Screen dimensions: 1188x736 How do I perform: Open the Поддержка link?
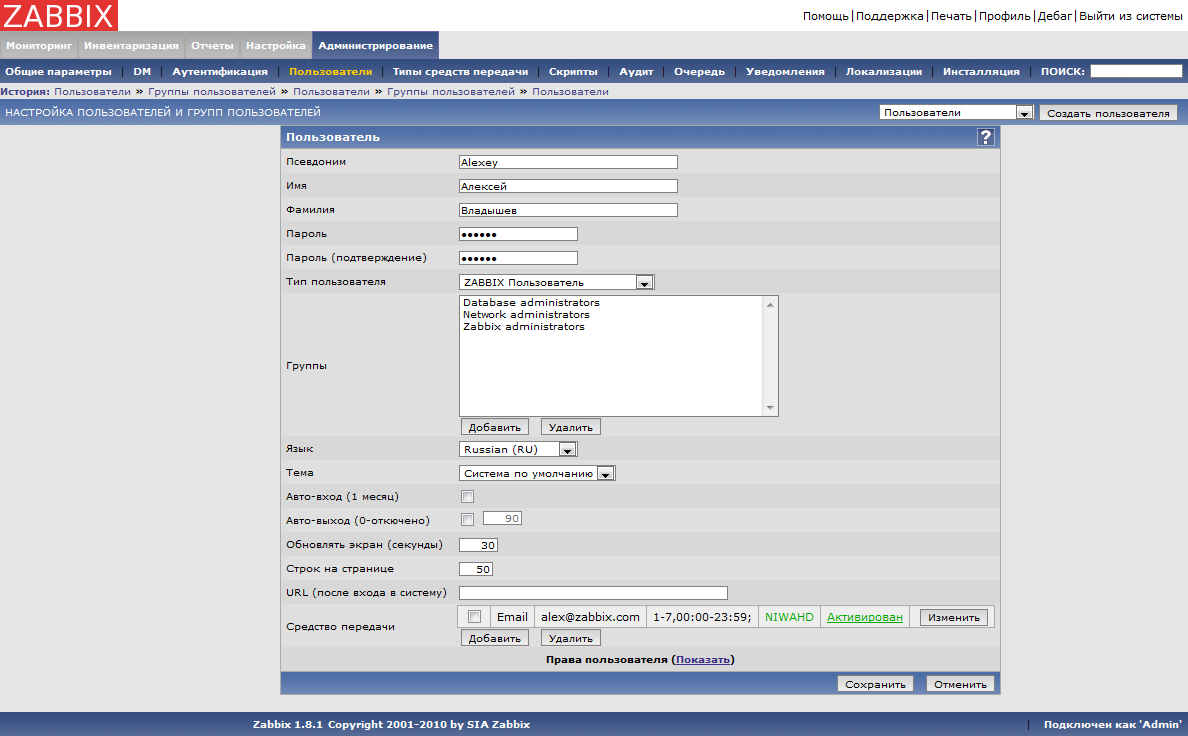pos(889,16)
